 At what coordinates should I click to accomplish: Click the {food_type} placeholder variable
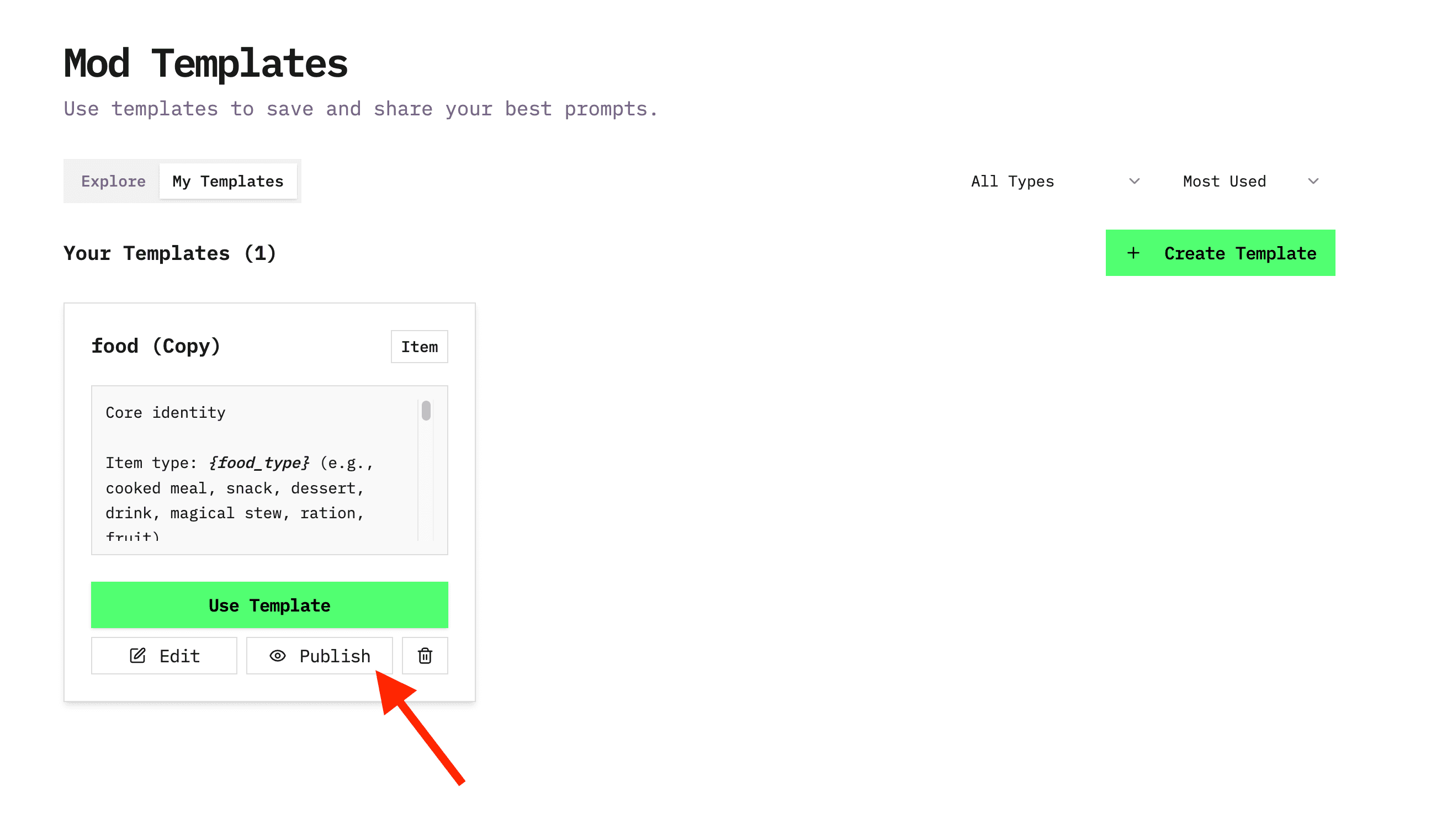[x=259, y=463]
